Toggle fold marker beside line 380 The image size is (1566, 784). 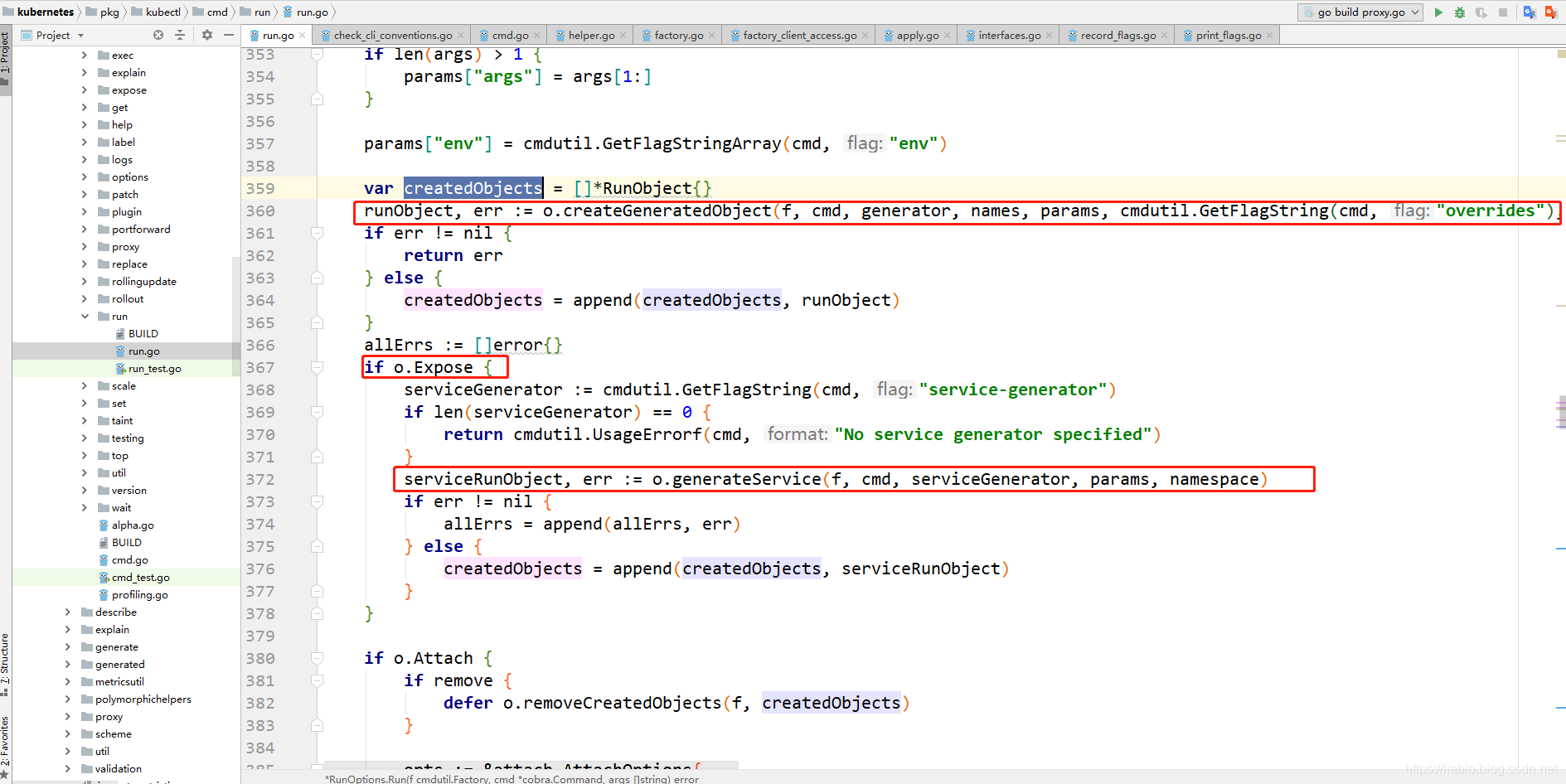pos(317,658)
